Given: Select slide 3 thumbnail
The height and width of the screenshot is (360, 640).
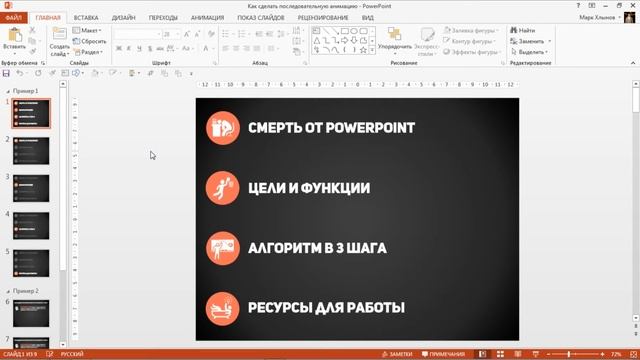Looking at the screenshot, I should [31, 188].
